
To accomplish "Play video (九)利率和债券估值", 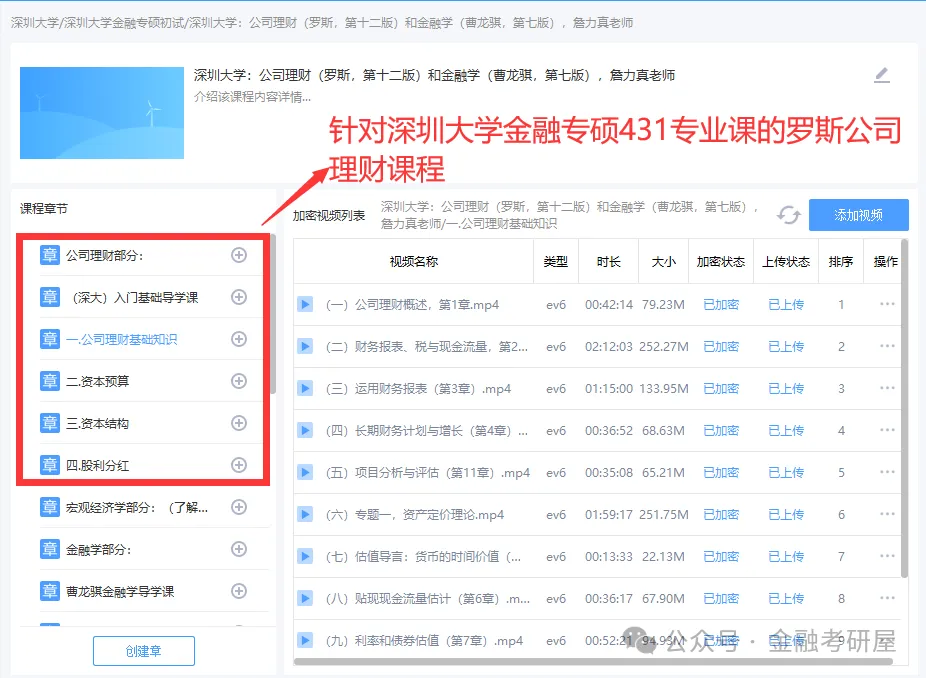I will coord(305,640).
